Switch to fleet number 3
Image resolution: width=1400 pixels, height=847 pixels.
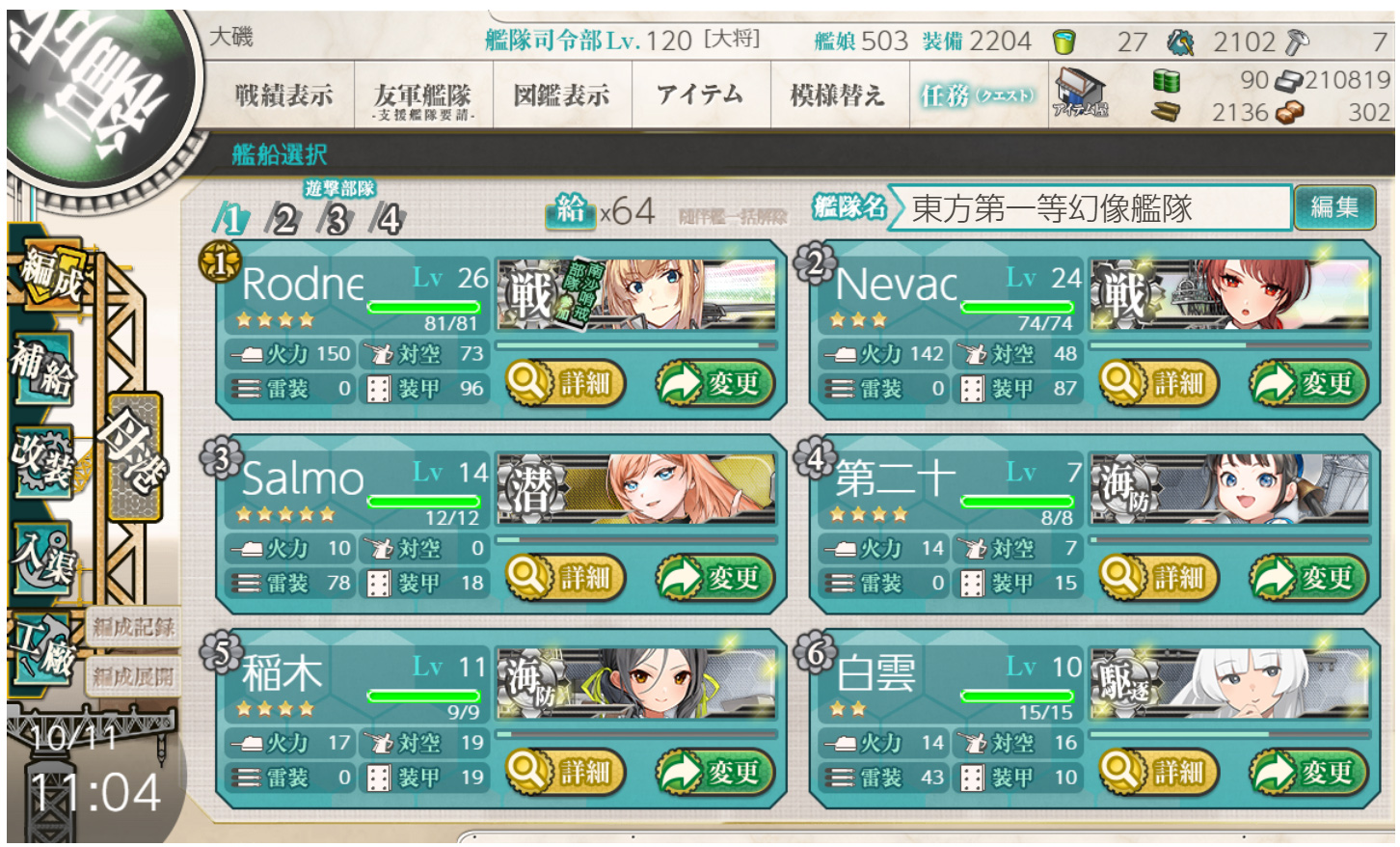point(336,218)
